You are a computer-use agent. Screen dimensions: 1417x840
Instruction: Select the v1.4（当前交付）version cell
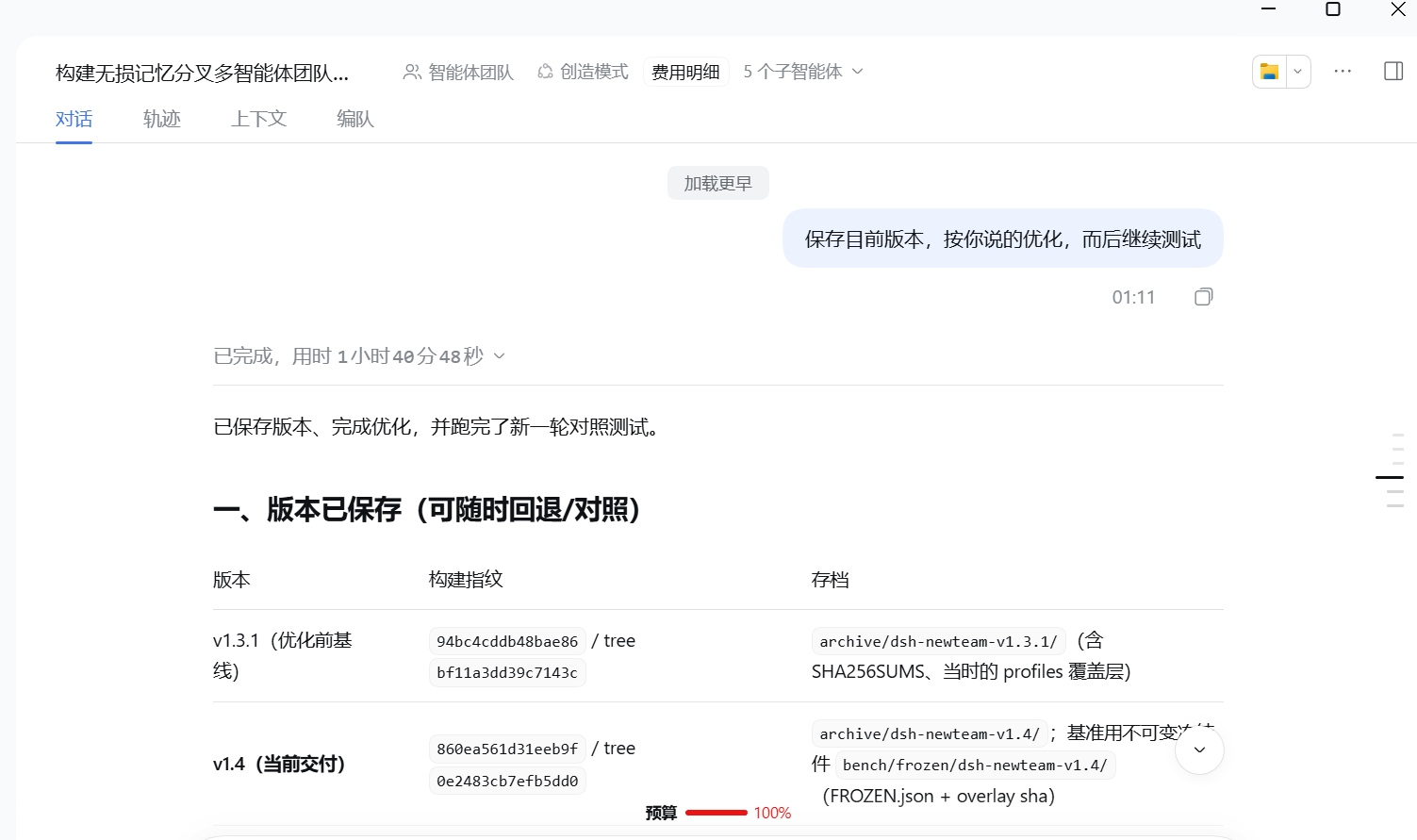click(279, 764)
